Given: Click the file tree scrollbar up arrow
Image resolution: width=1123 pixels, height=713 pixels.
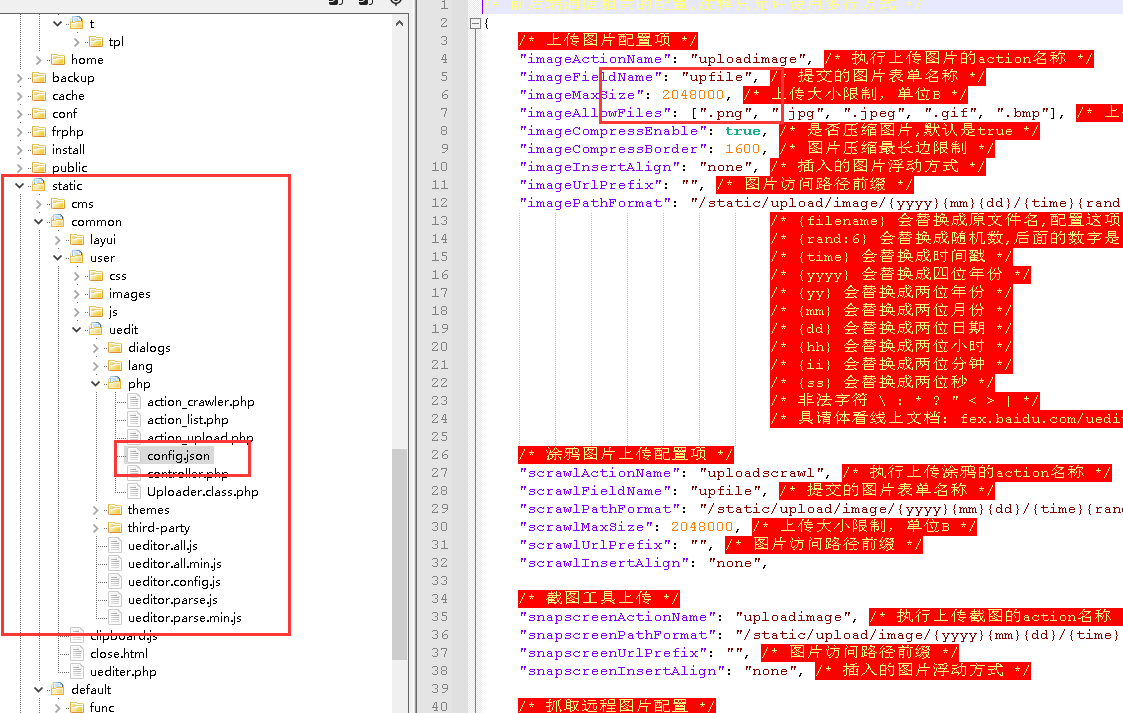Looking at the screenshot, I should click(x=400, y=23).
